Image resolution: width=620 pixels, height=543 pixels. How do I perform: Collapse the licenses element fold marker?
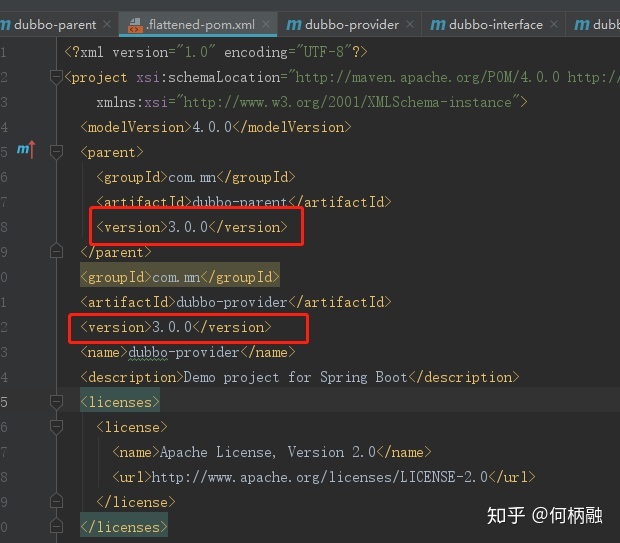click(56, 402)
